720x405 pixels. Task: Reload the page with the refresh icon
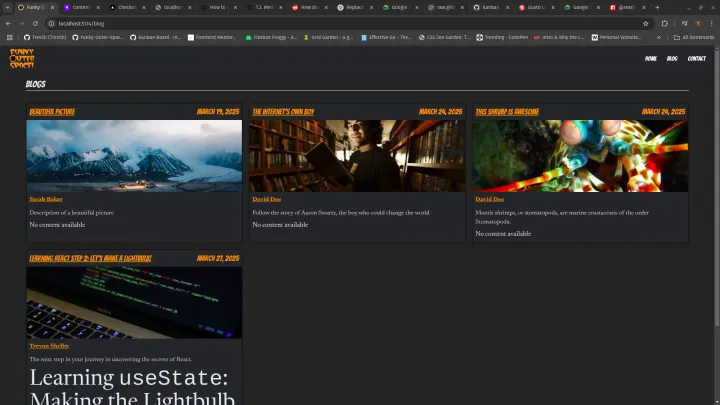point(35,23)
